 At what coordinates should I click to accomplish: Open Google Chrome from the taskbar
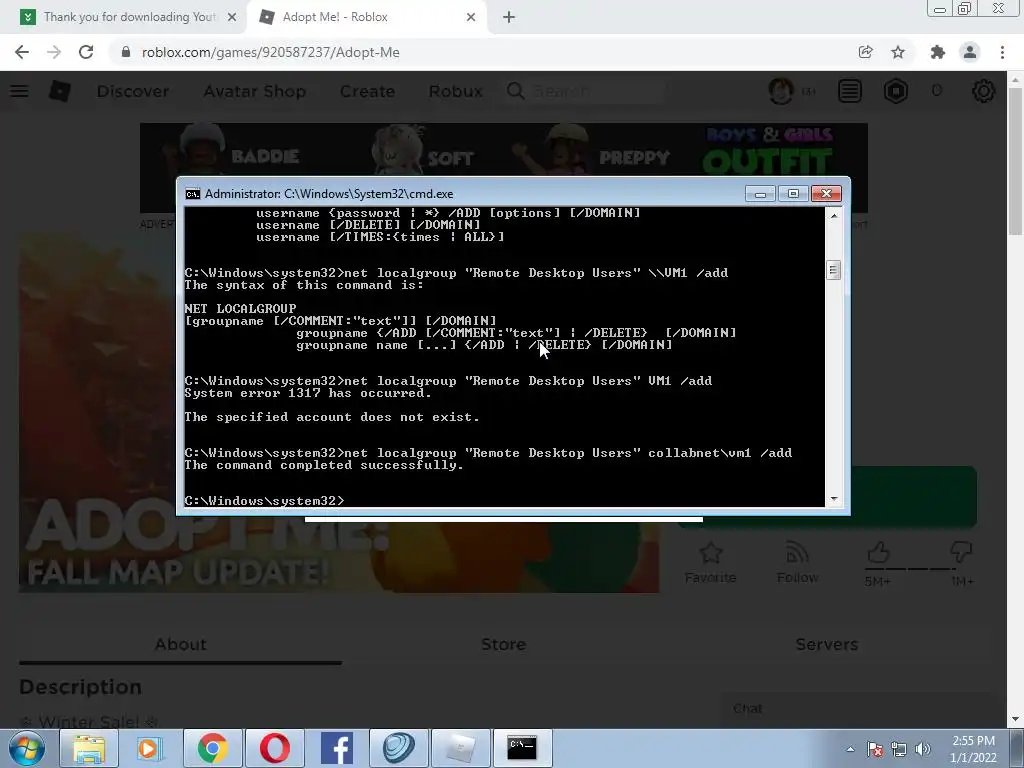(212, 748)
